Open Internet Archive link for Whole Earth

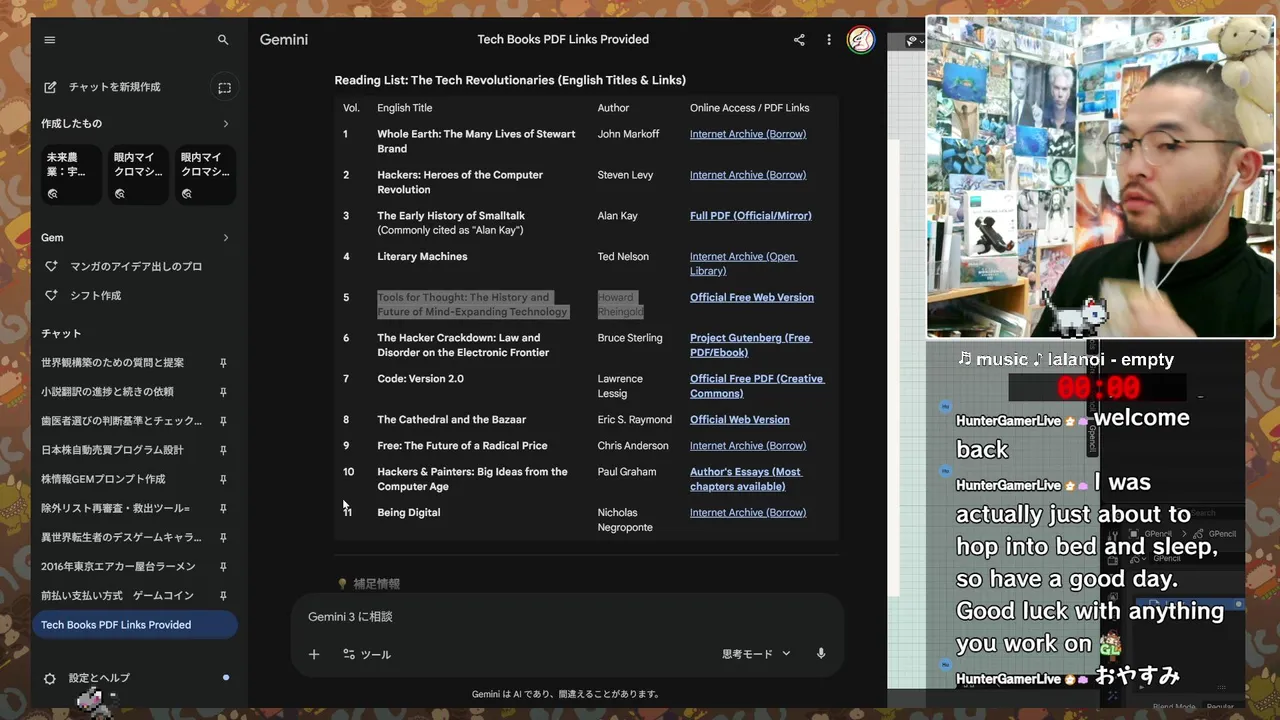click(748, 134)
